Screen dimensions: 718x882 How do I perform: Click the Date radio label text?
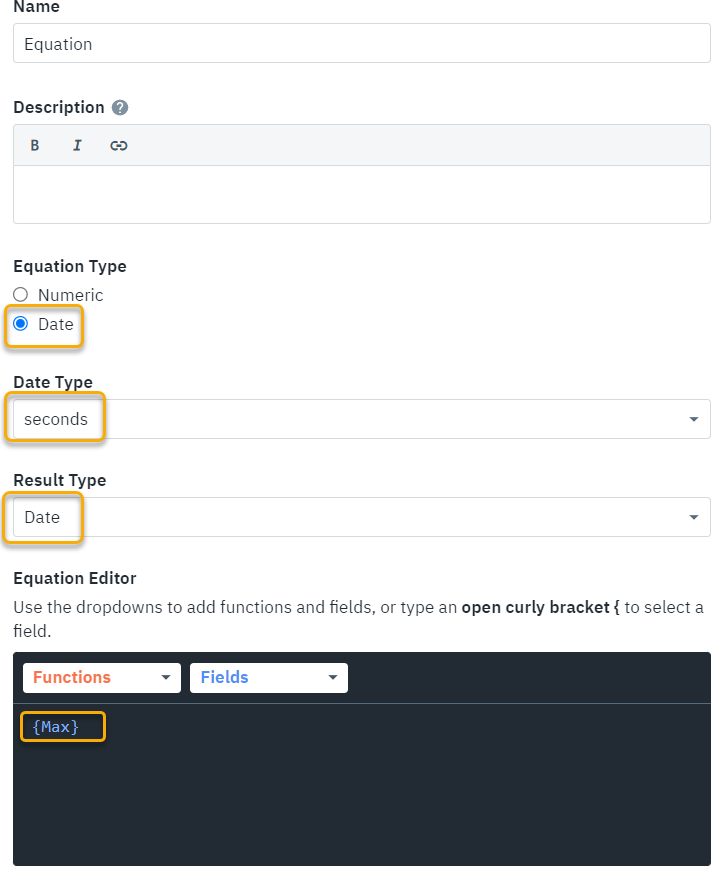pos(56,324)
